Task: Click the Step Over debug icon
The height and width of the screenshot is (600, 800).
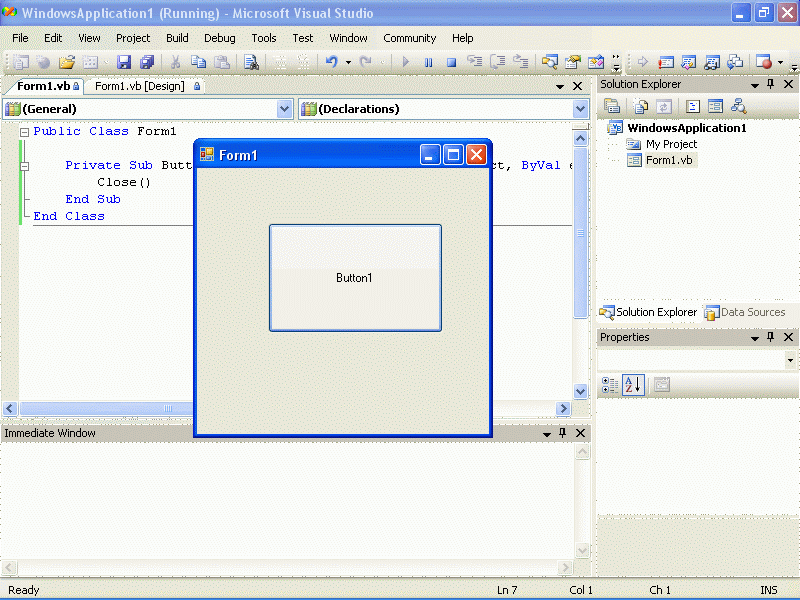Action: [498, 62]
